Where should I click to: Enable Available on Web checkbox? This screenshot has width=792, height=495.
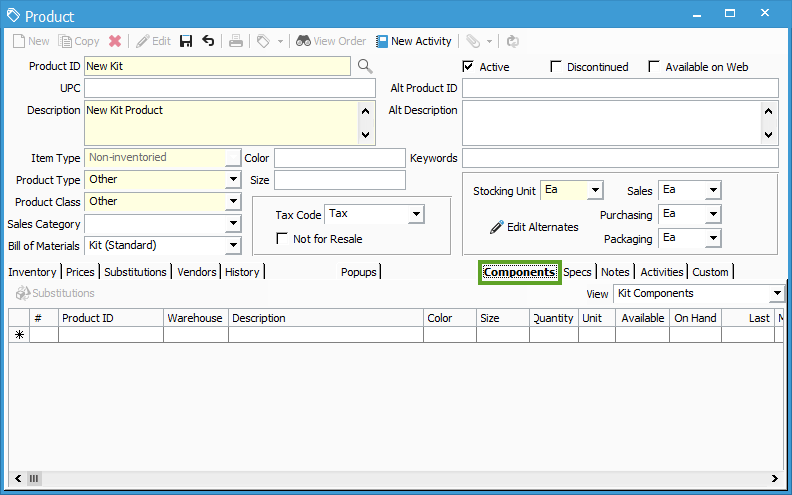click(654, 66)
